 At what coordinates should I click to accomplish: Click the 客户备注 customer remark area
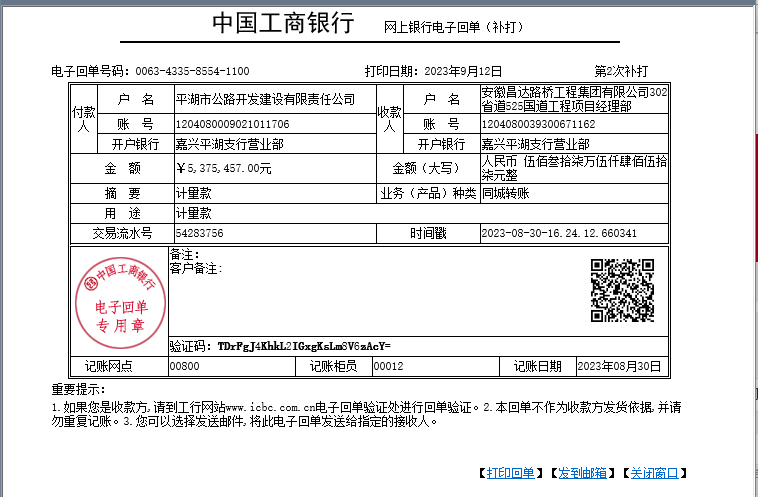196,269
